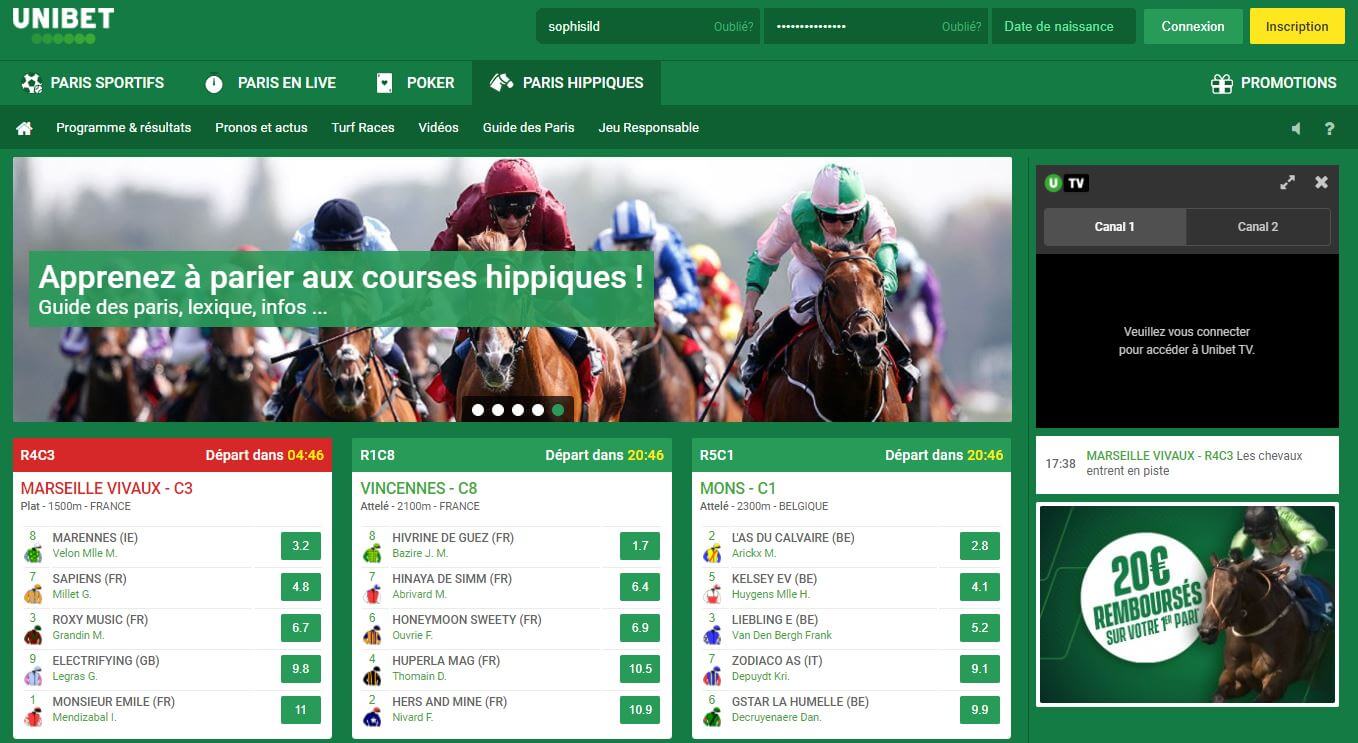Click the jockey silks icon for L'As du Calvaire

713,553
